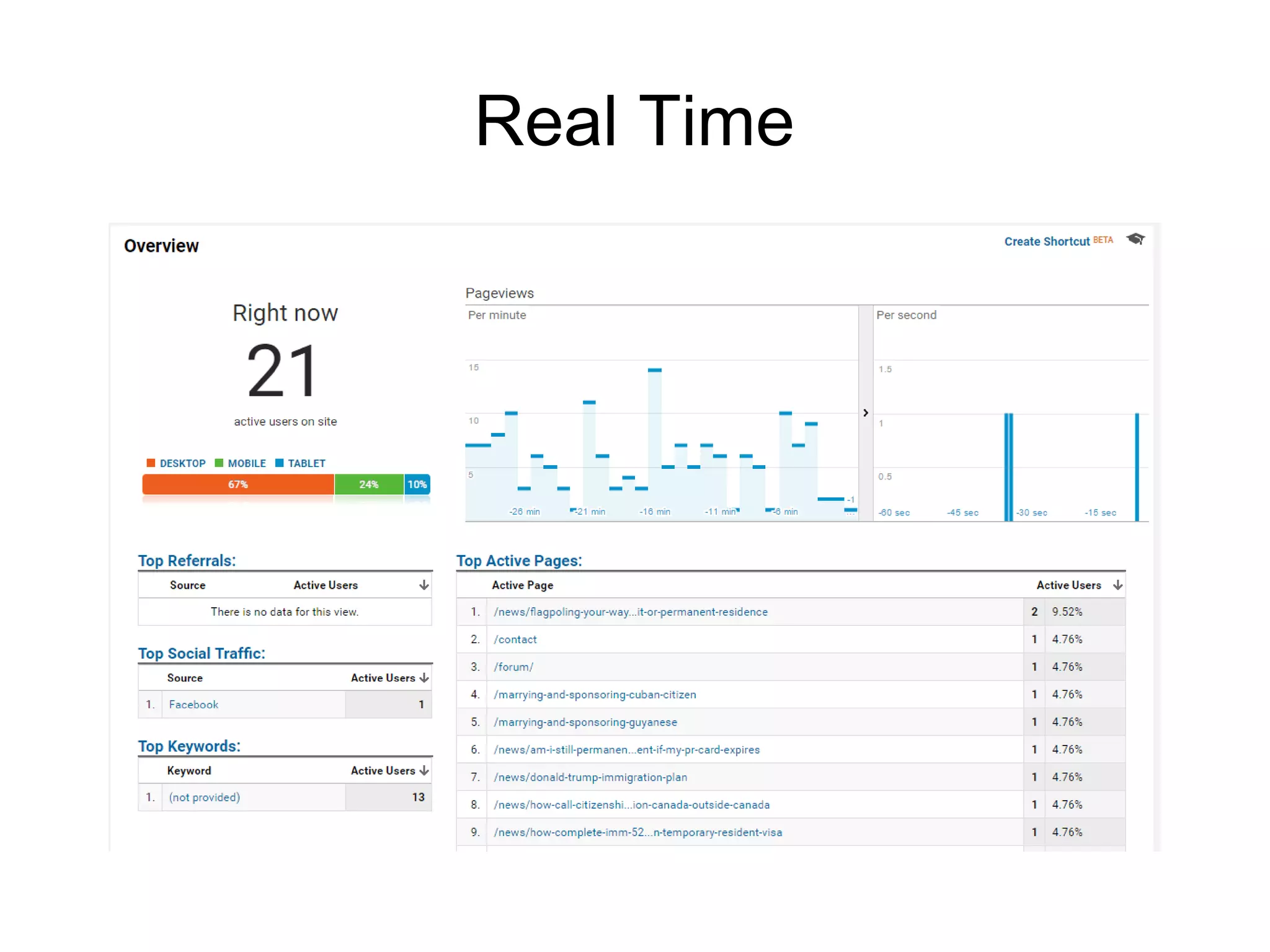Collapse per-minute chart with chevron arrow
The width and height of the screenshot is (1270, 952).
coord(866,412)
